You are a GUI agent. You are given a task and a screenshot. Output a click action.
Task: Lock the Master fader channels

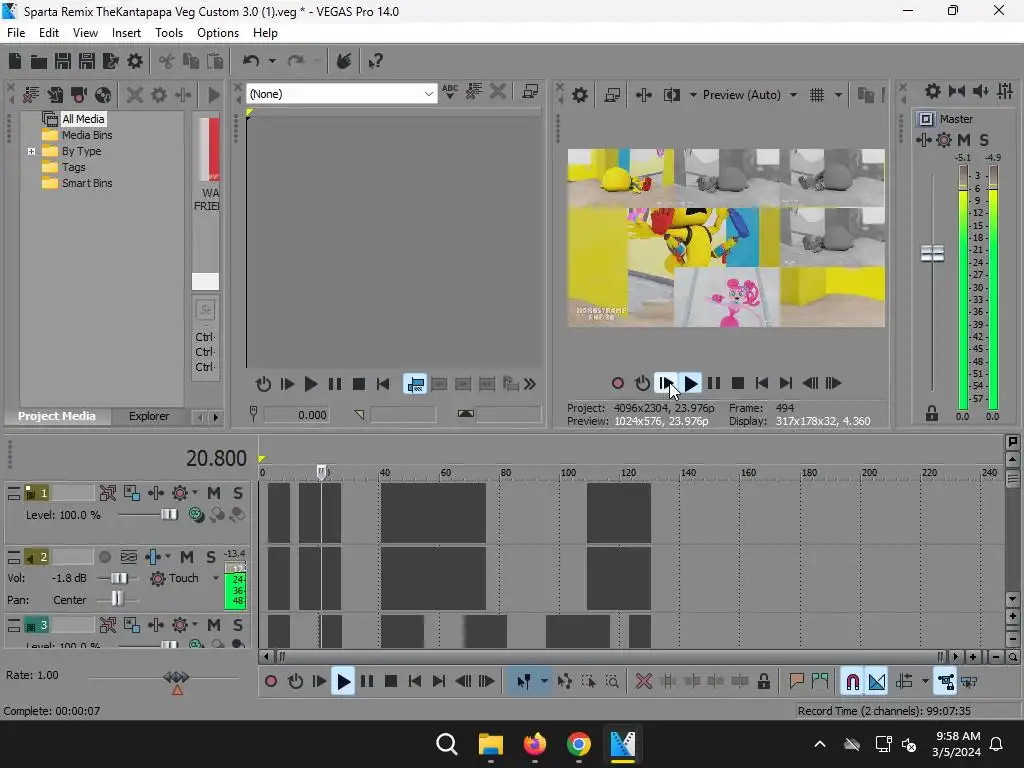click(932, 413)
